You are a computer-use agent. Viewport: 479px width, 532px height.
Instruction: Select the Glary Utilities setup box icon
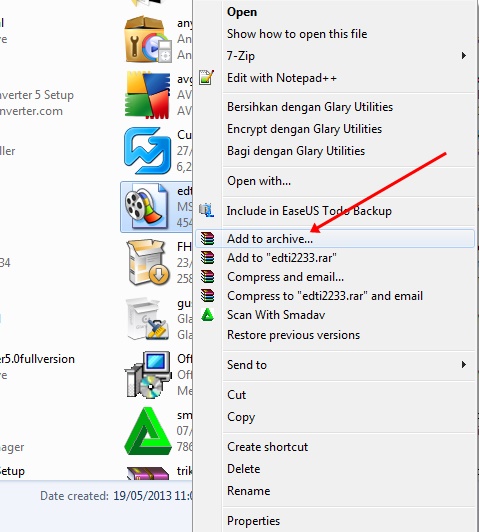pyautogui.click(x=147, y=318)
